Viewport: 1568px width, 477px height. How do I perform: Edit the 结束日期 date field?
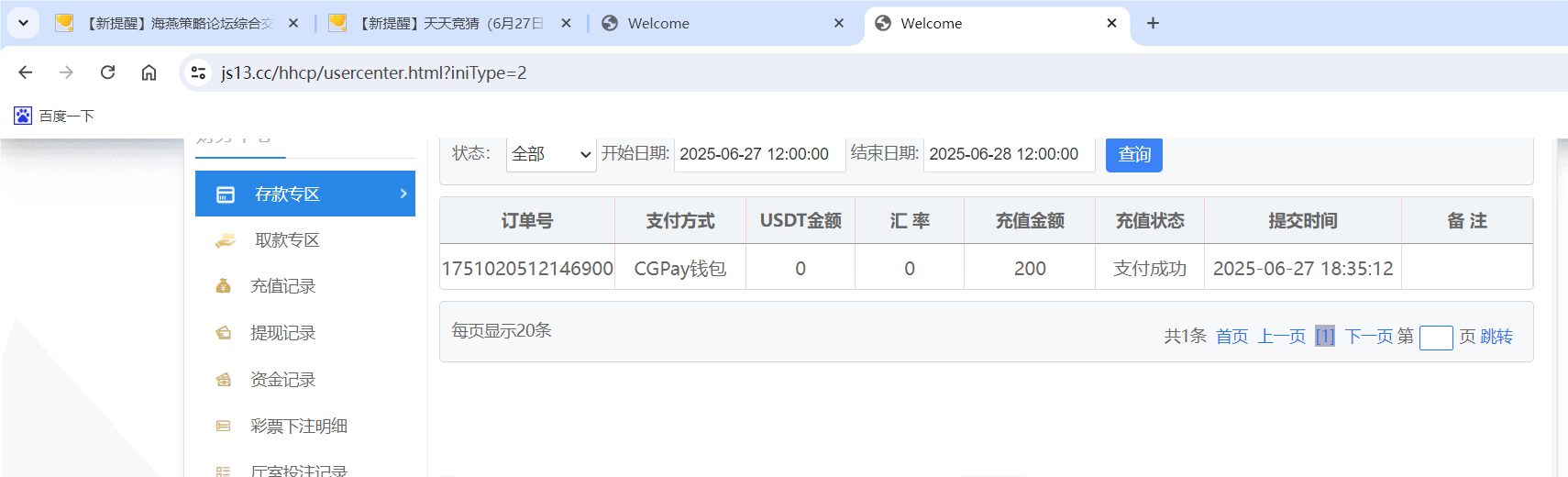click(1009, 154)
